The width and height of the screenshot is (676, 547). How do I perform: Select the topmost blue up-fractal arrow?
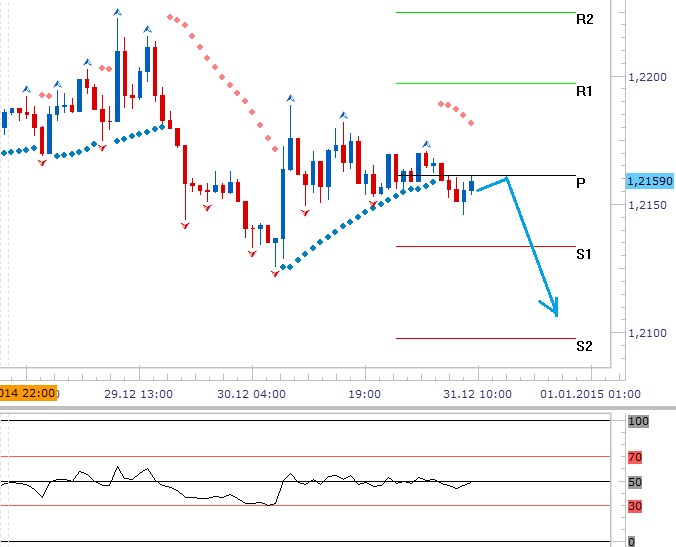[118, 11]
